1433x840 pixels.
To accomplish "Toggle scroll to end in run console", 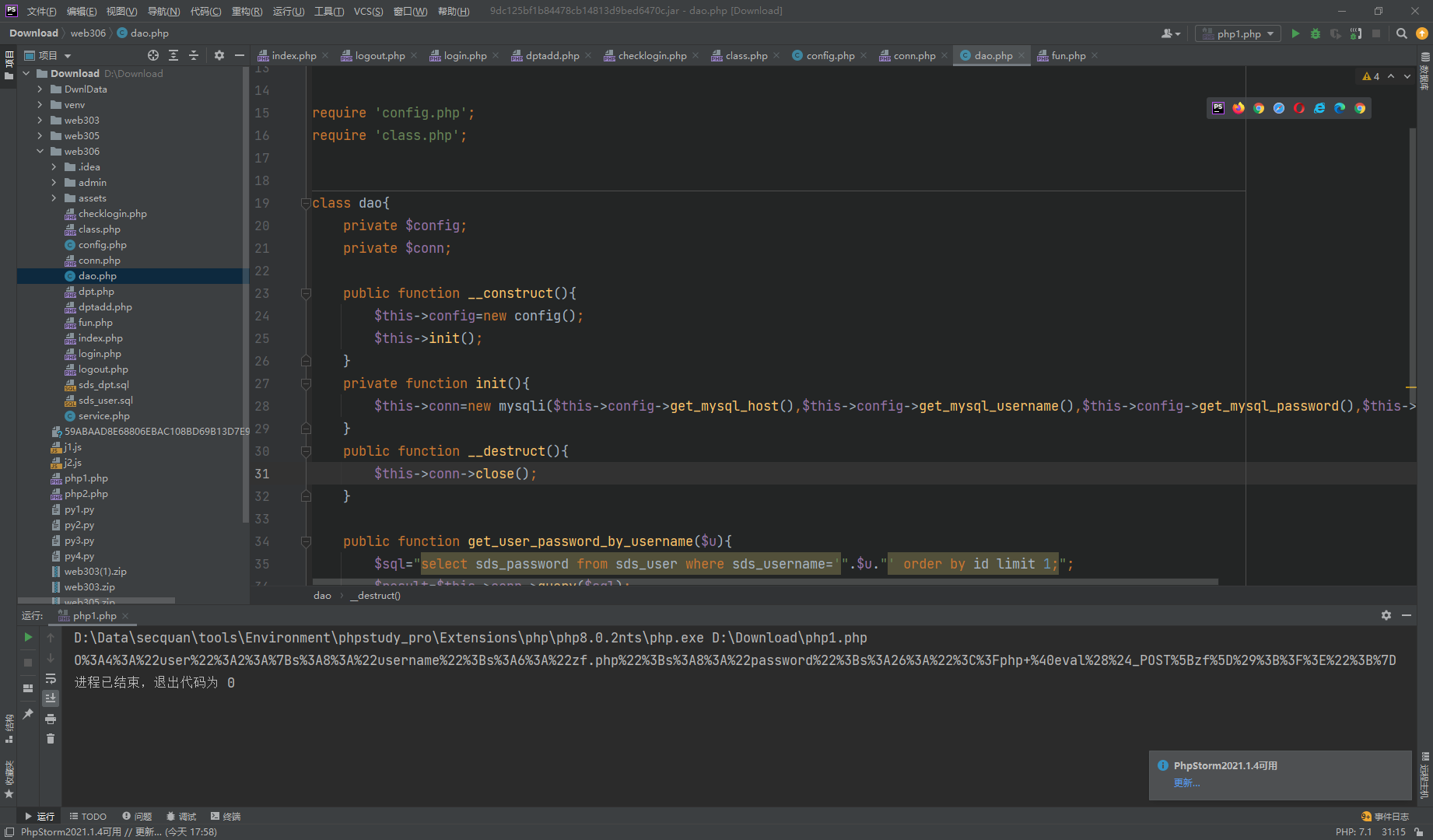I will (51, 698).
